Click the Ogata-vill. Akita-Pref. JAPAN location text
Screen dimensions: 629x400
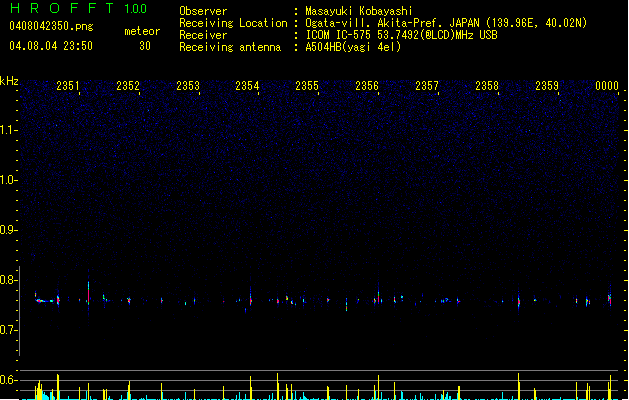[446, 23]
